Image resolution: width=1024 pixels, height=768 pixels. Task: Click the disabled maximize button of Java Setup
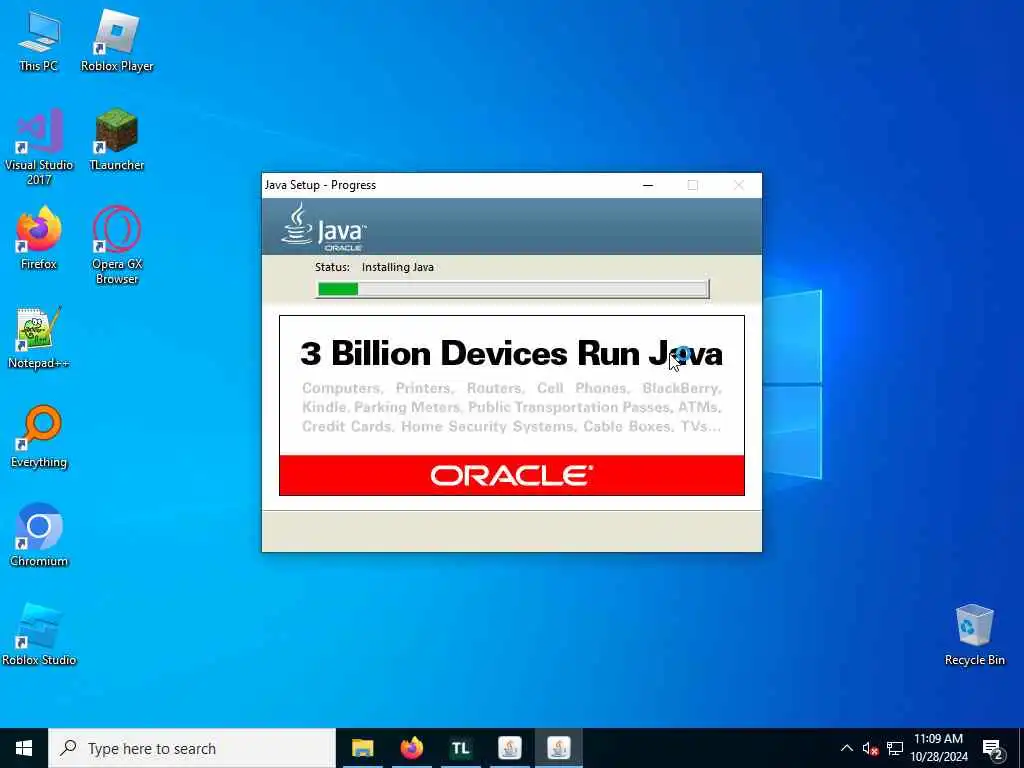693,185
